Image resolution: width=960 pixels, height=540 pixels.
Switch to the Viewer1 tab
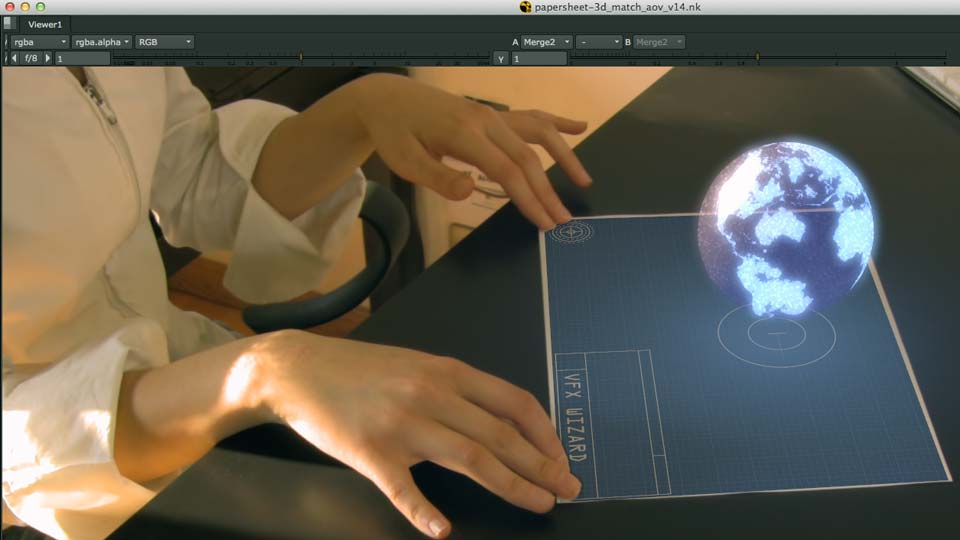tap(45, 24)
